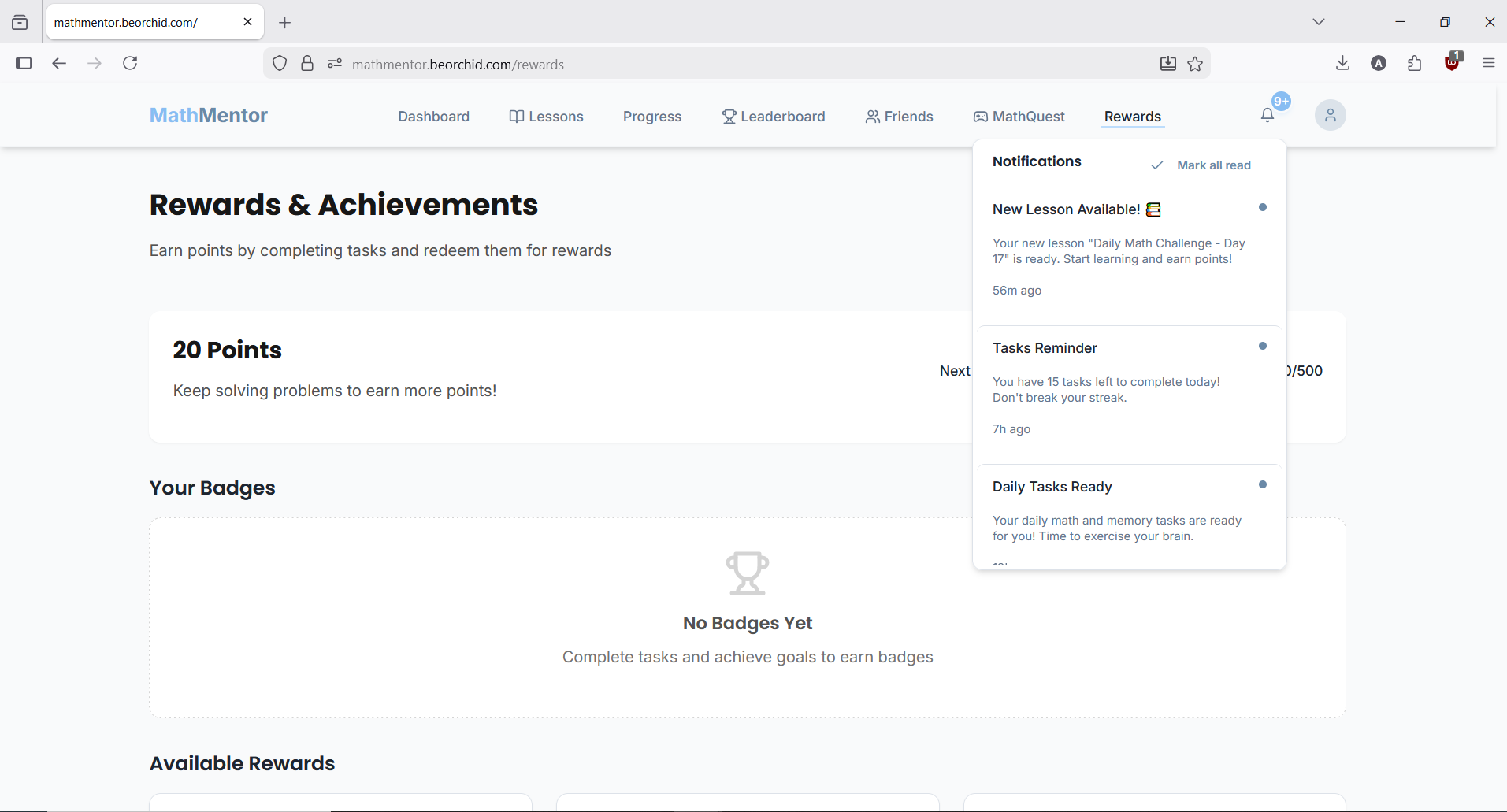Bookmark this page with the star
This screenshot has height=812, width=1507.
1195,64
